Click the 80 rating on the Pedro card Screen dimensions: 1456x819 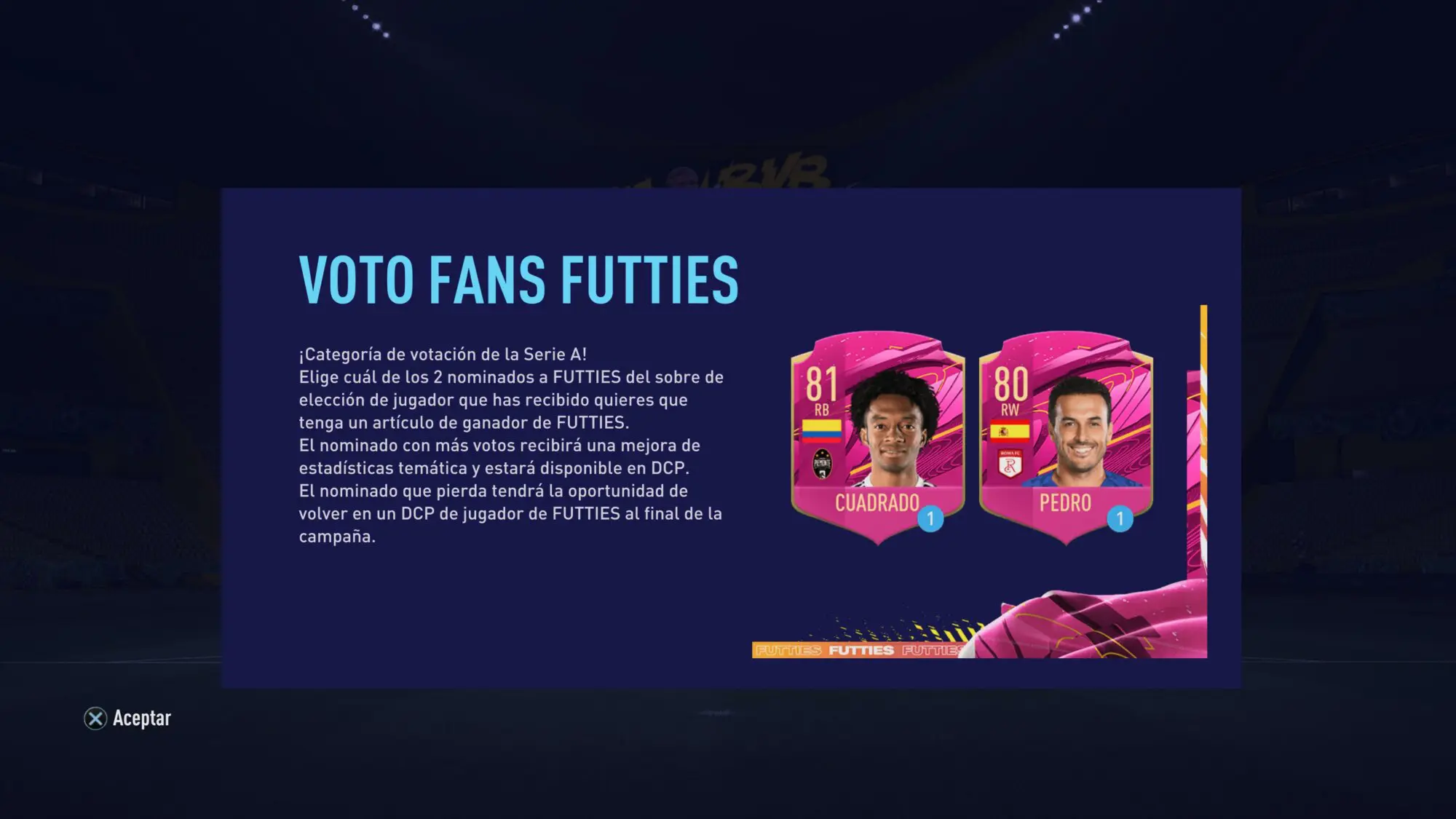[1010, 384]
